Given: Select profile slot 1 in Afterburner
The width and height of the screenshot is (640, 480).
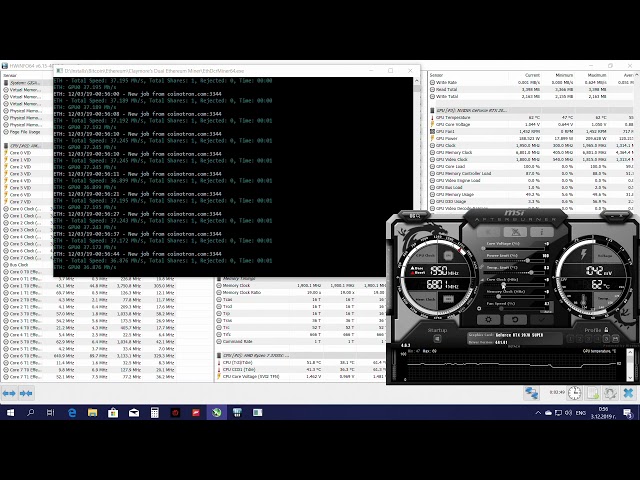Looking at the screenshot, I should [571, 339].
